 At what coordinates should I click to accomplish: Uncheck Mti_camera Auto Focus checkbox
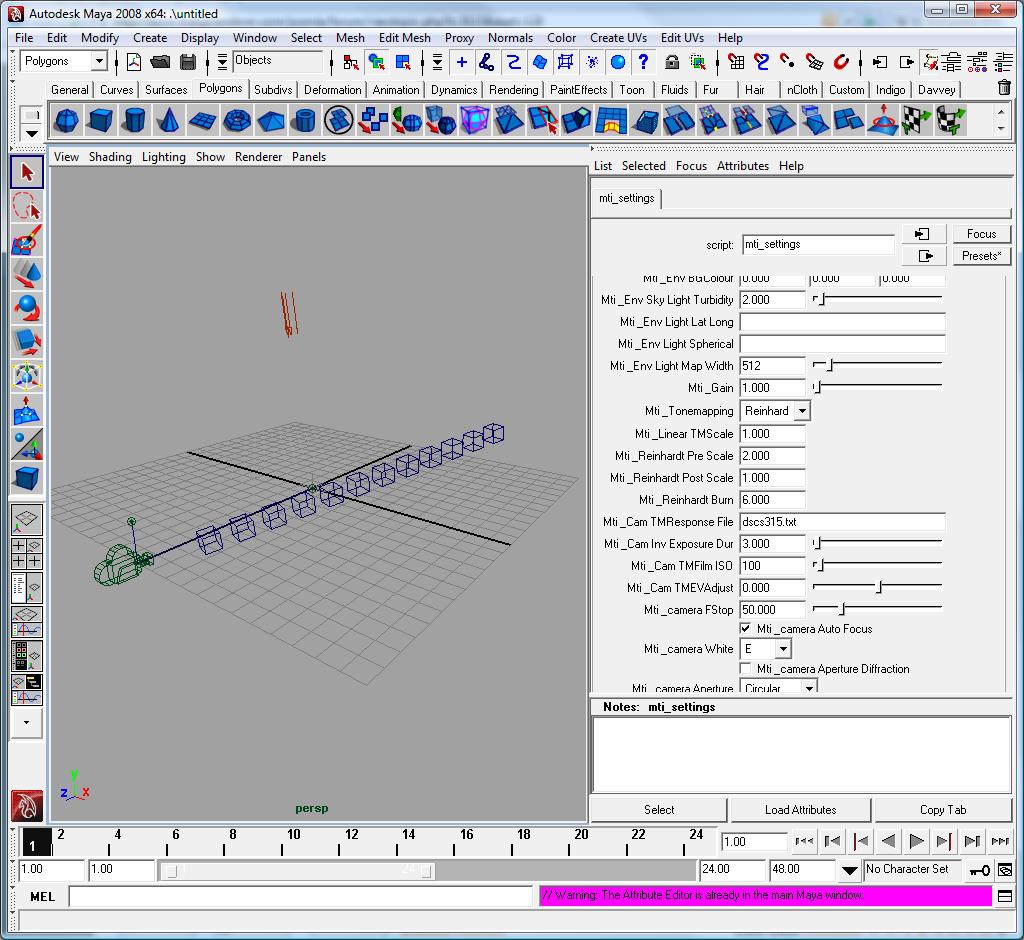click(745, 628)
